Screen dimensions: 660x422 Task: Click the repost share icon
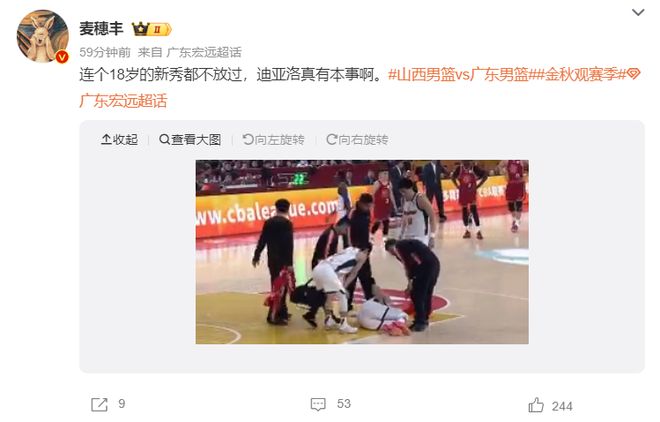tap(99, 404)
